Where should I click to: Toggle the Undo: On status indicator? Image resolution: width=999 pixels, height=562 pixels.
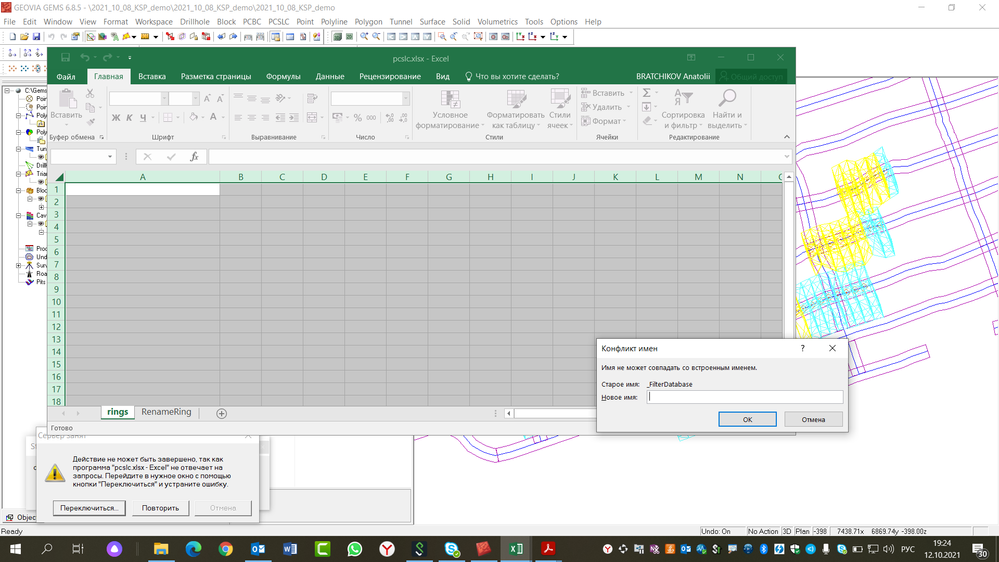point(715,531)
